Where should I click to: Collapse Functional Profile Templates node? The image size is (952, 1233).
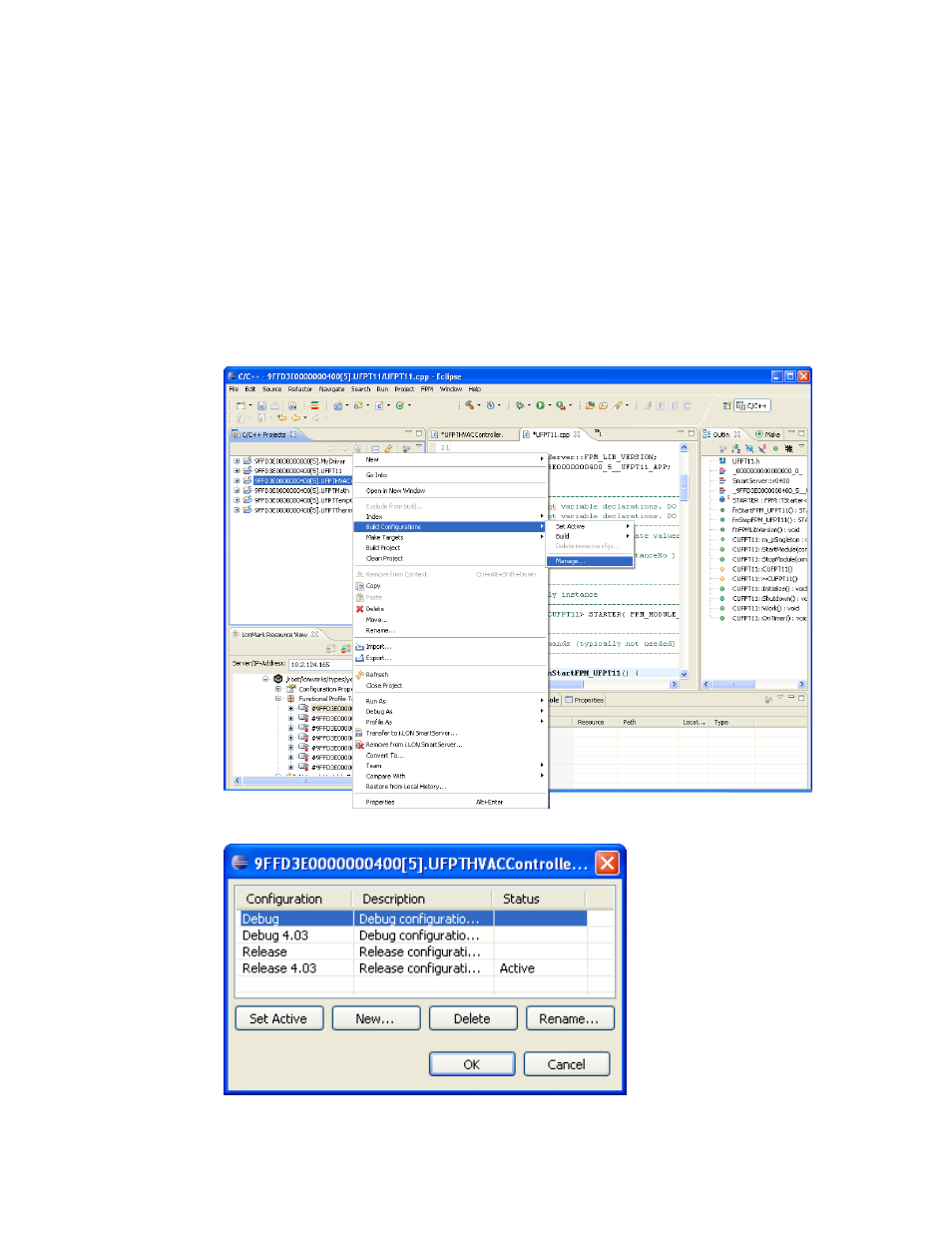coord(278,699)
